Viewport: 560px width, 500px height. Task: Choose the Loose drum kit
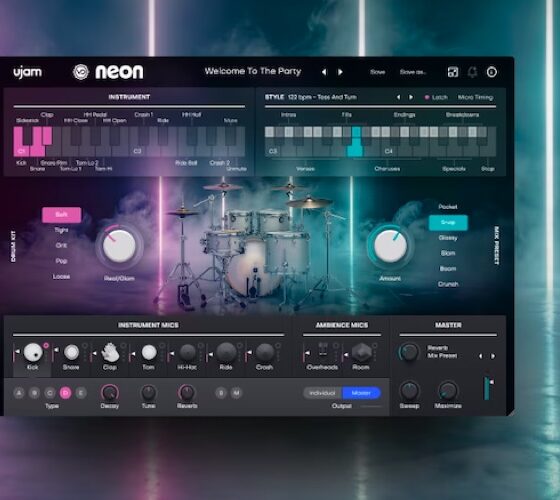click(x=61, y=276)
